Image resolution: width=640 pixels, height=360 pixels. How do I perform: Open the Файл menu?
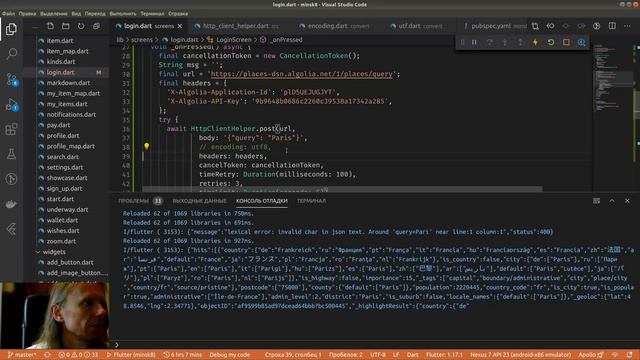tap(8, 13)
